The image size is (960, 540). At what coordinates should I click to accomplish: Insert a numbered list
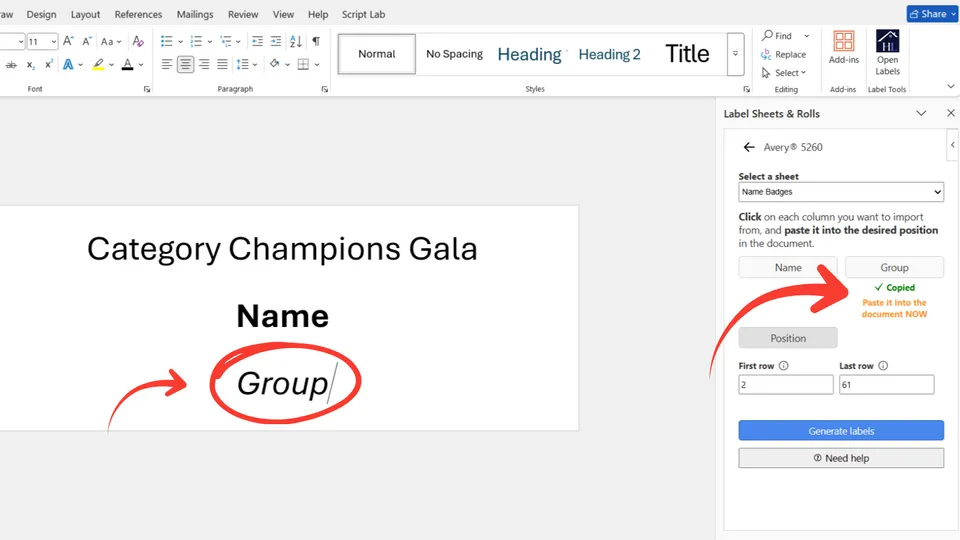(x=196, y=41)
